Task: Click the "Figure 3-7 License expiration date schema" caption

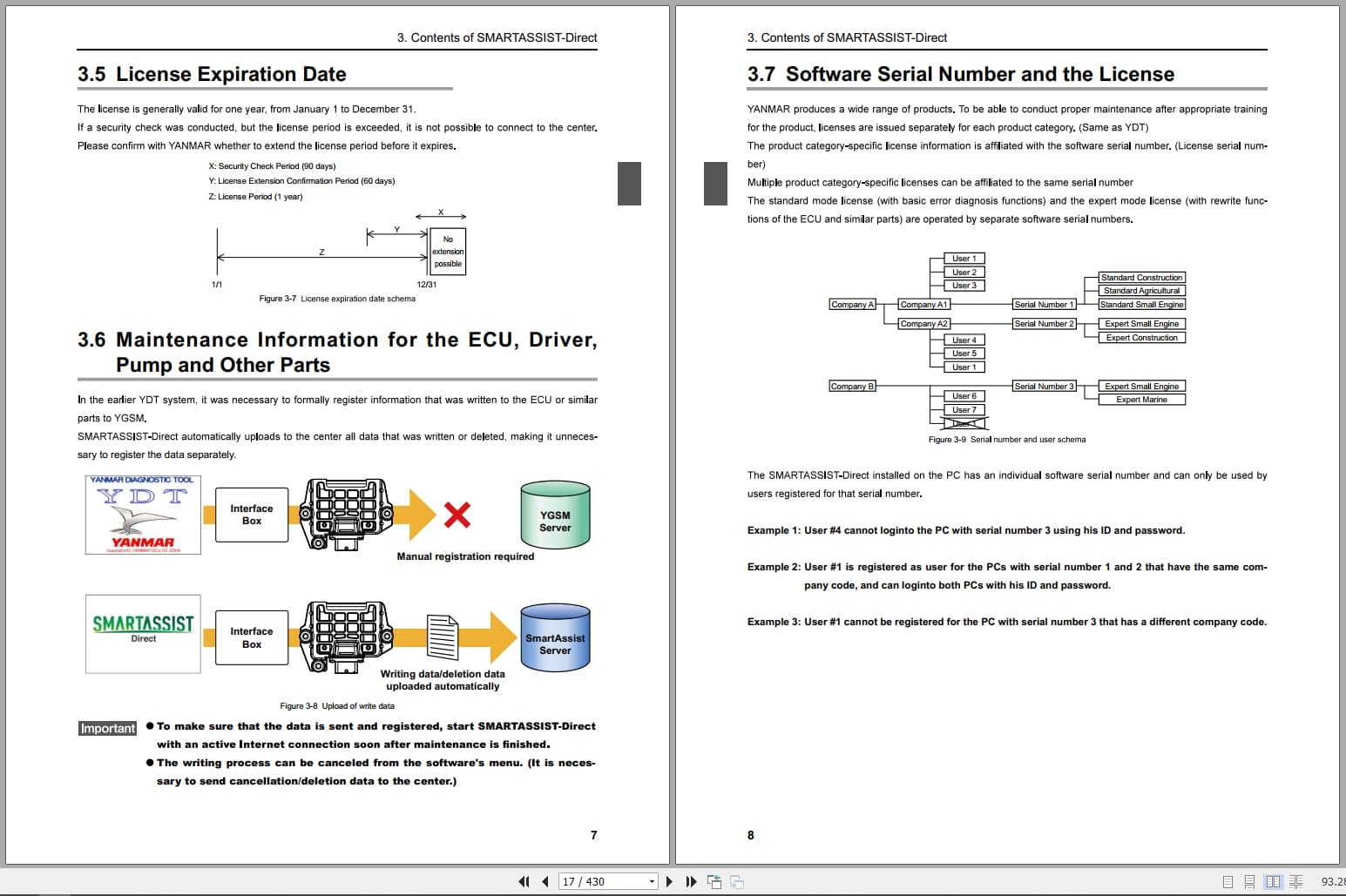Action: click(x=337, y=299)
